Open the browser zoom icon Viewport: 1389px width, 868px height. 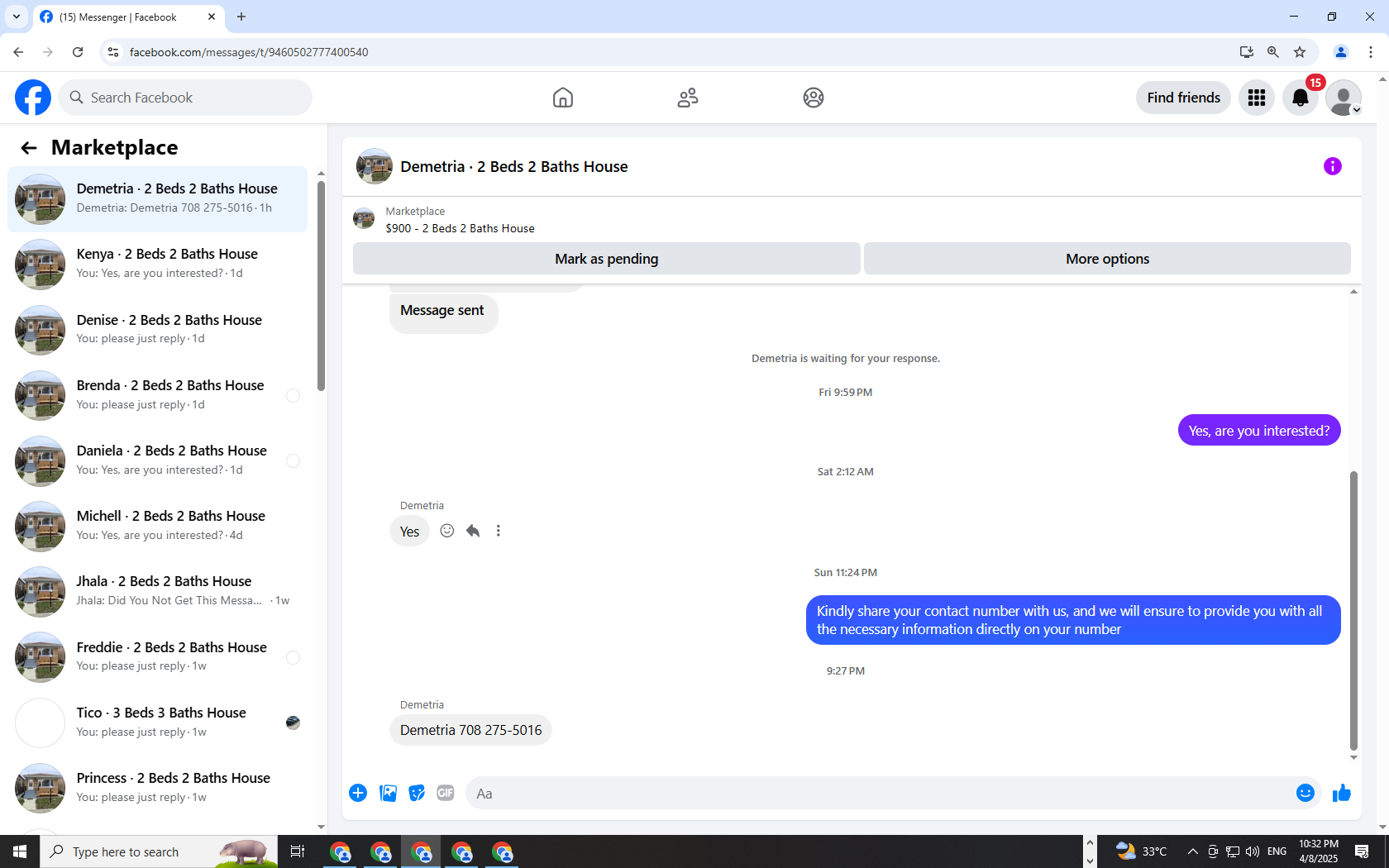tap(1273, 52)
